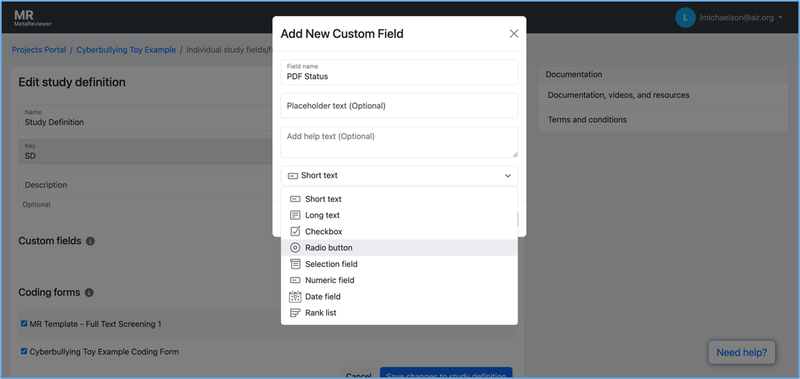800x379 pixels.
Task: Choose Radio button option label
Action: click(x=329, y=248)
